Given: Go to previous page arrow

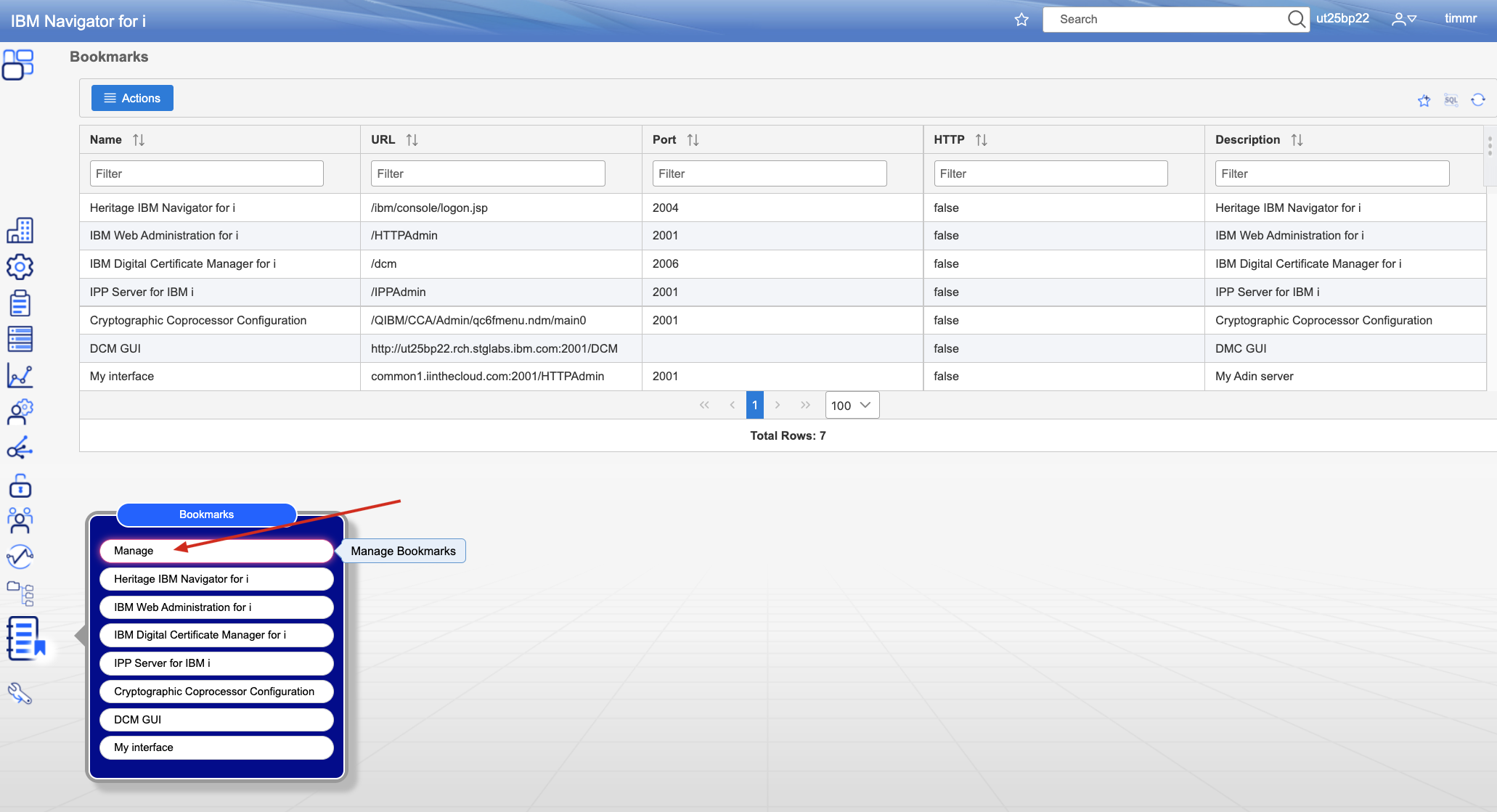Looking at the screenshot, I should (732, 405).
